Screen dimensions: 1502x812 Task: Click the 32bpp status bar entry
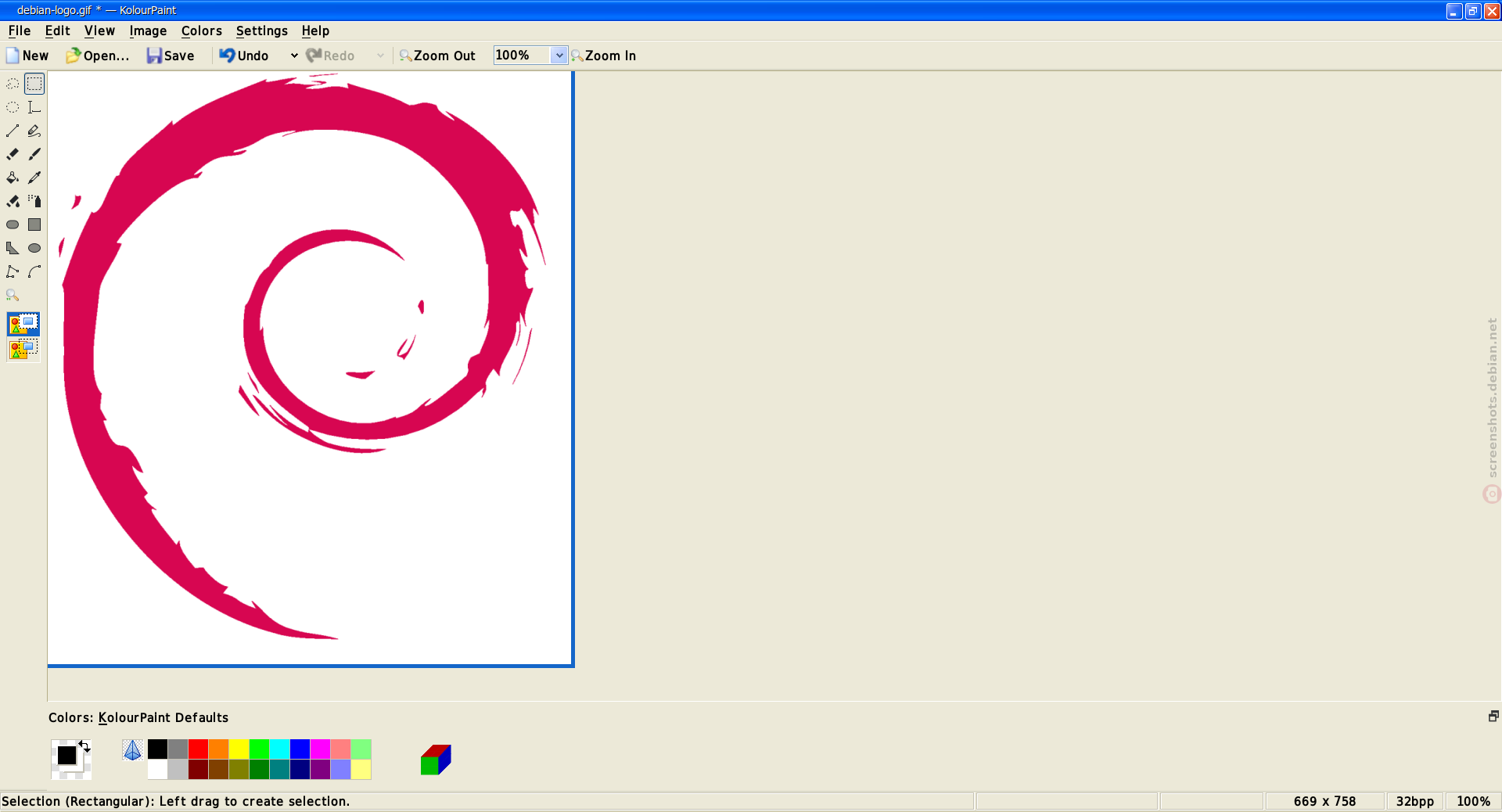click(x=1415, y=801)
